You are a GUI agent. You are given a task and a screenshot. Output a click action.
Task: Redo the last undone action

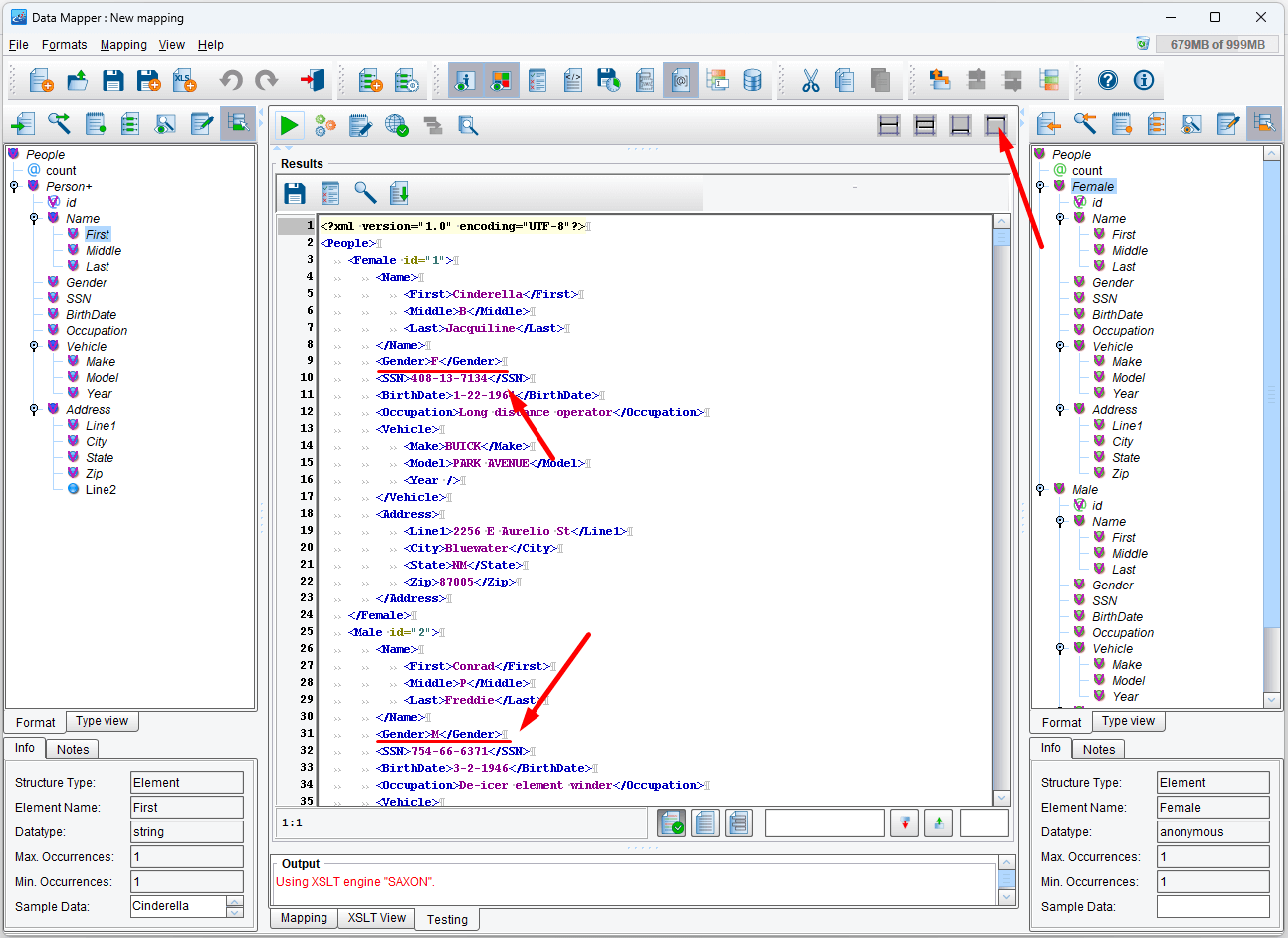(266, 81)
